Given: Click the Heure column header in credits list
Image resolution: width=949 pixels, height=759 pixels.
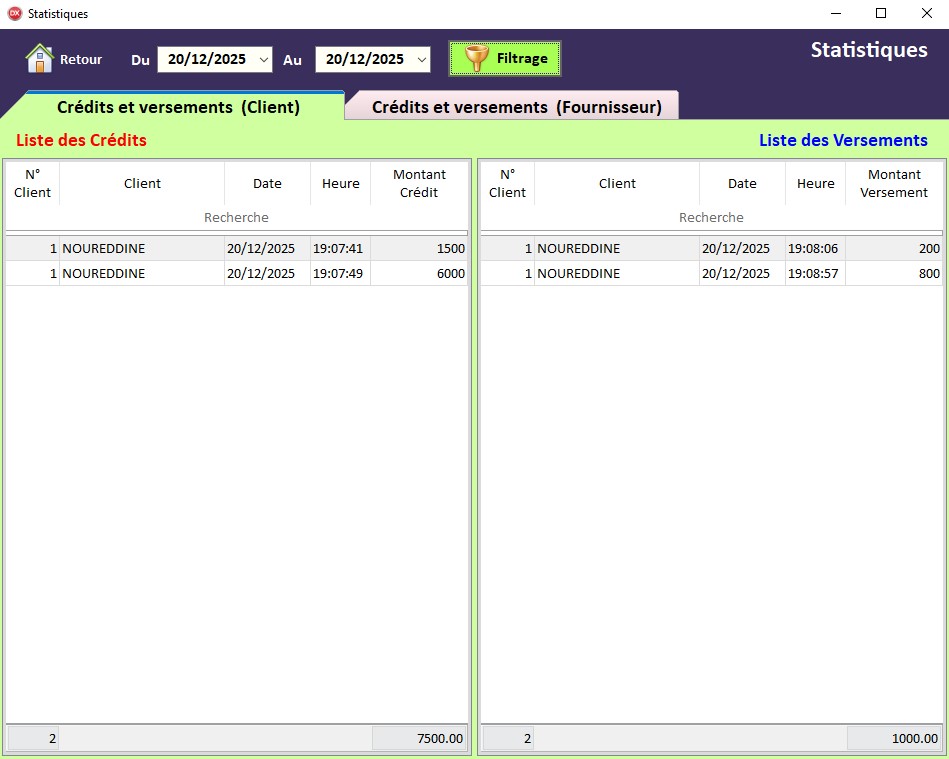Looking at the screenshot, I should point(340,183).
